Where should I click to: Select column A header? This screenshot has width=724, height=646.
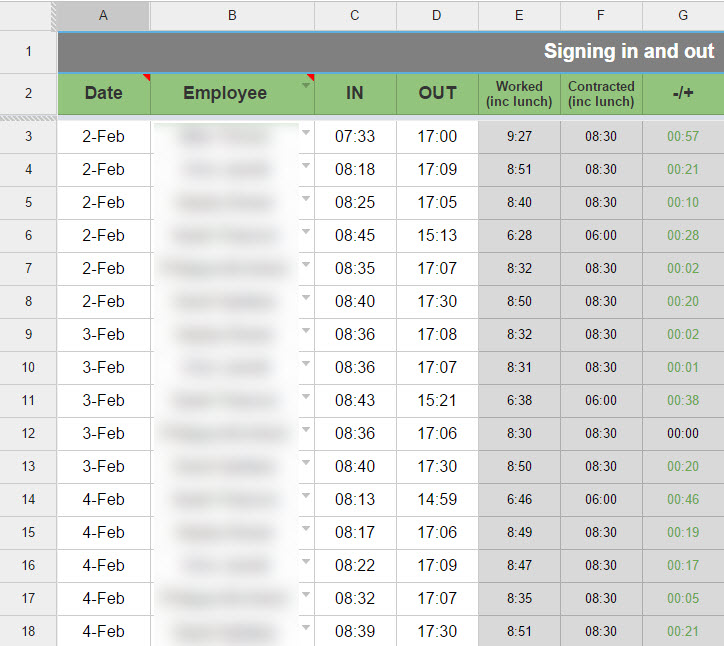pyautogui.click(x=104, y=15)
